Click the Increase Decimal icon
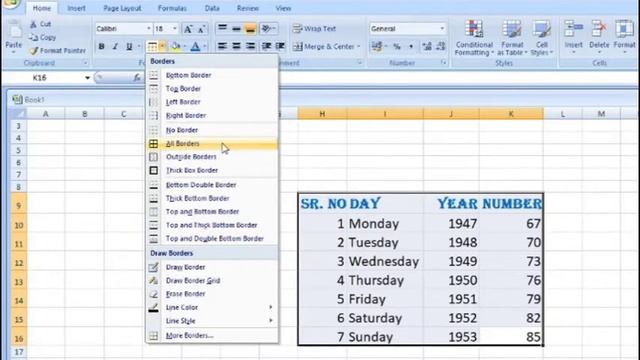The height and width of the screenshot is (360, 640). coord(427,47)
